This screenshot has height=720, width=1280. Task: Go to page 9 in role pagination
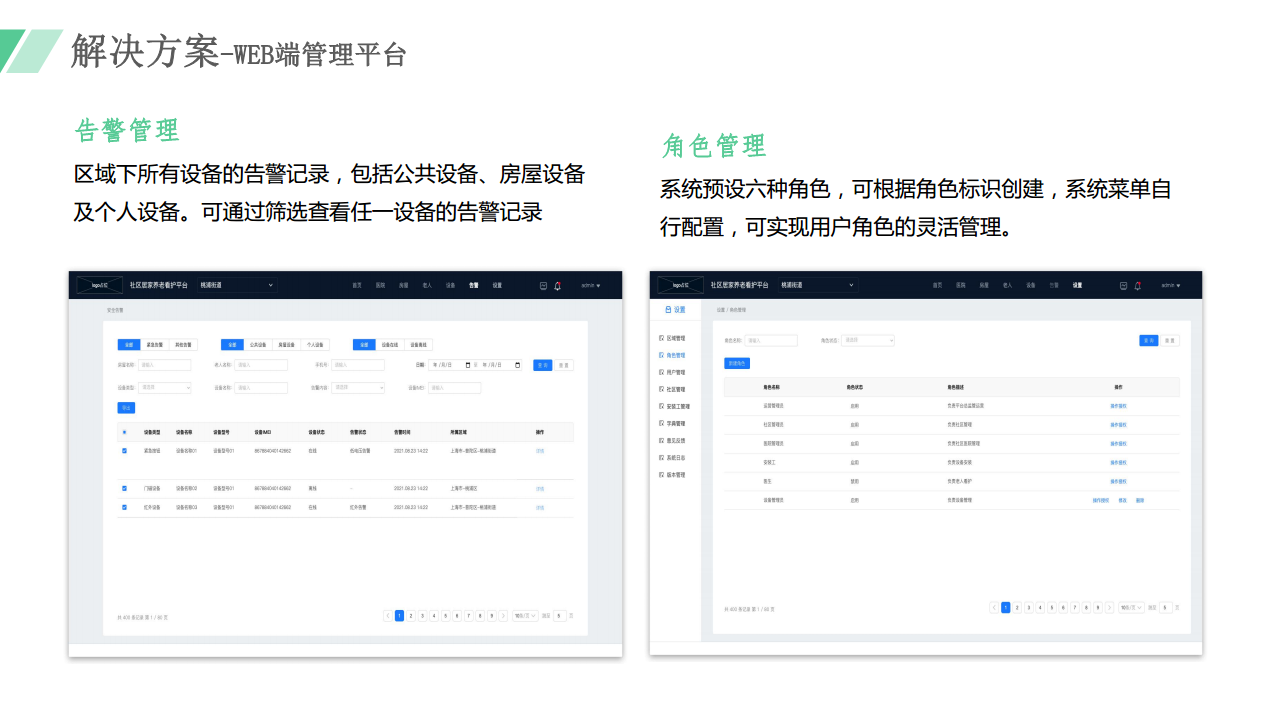pyautogui.click(x=1098, y=607)
